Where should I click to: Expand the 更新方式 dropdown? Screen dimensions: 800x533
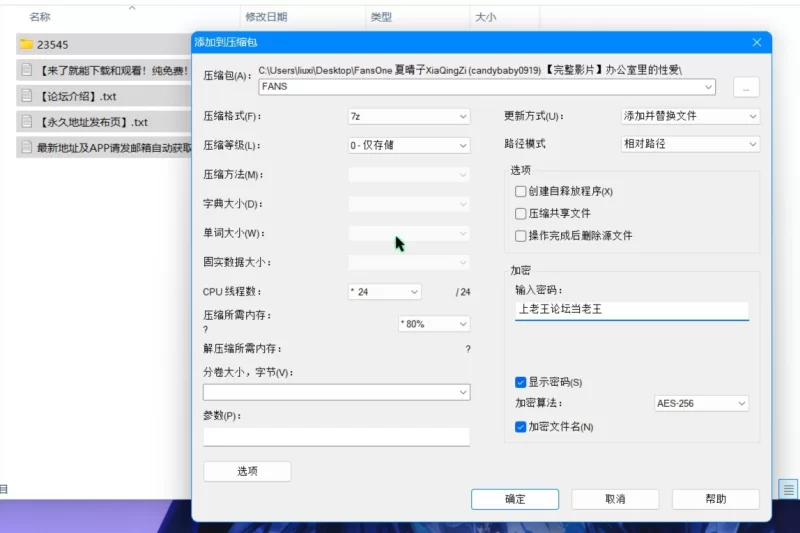[690, 116]
